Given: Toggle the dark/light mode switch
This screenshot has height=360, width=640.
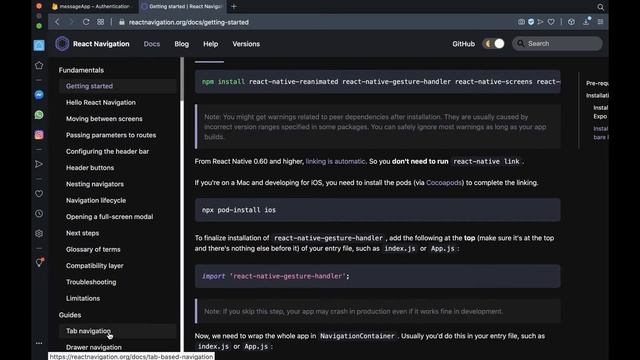Looking at the screenshot, I should point(493,44).
